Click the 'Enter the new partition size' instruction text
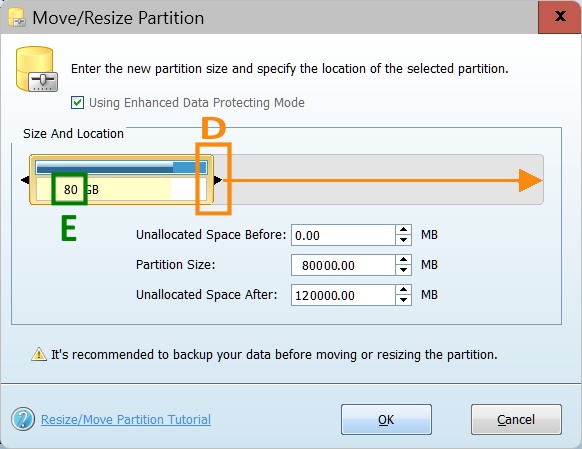Viewport: 582px width, 449px height. [x=290, y=69]
